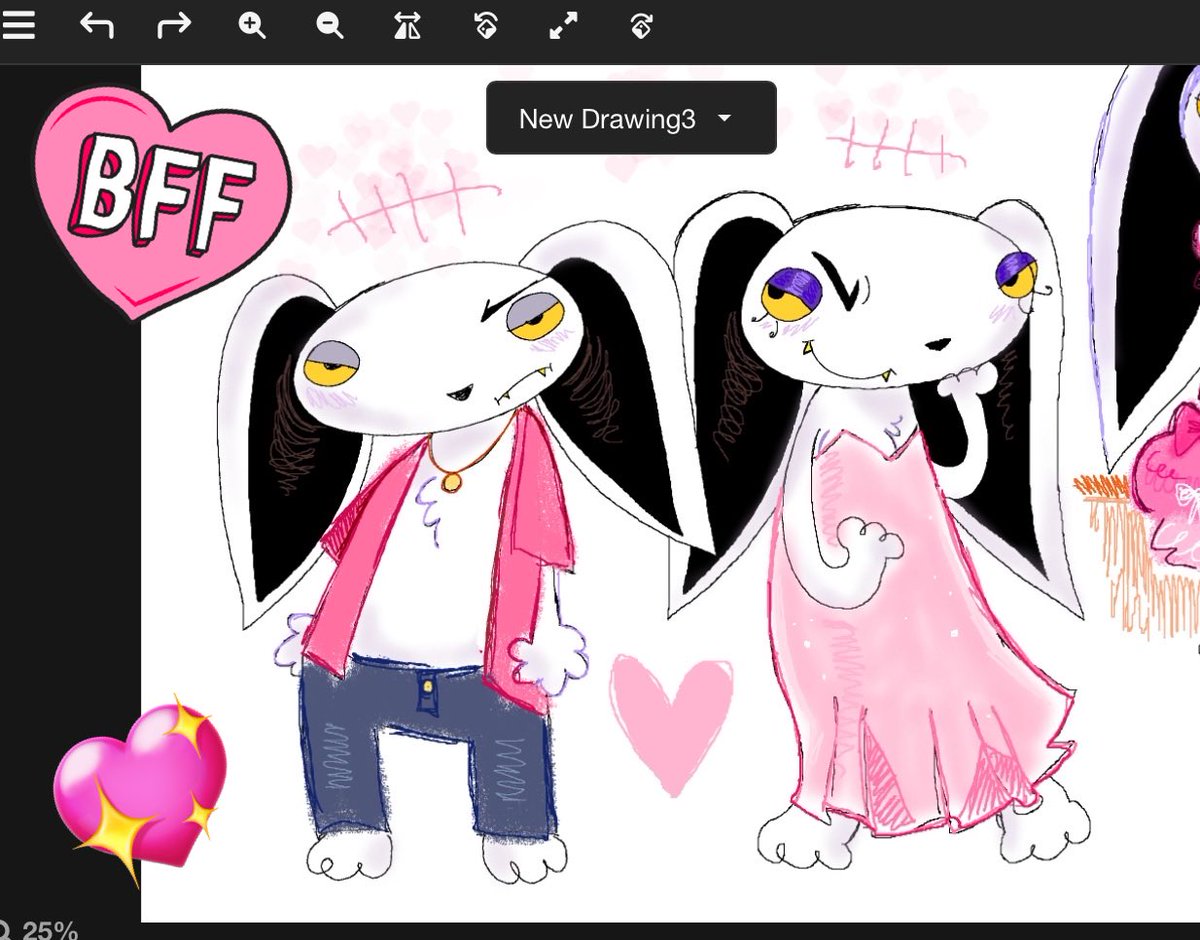This screenshot has height=940, width=1200.
Task: Undo the last stroke
Action: click(96, 26)
